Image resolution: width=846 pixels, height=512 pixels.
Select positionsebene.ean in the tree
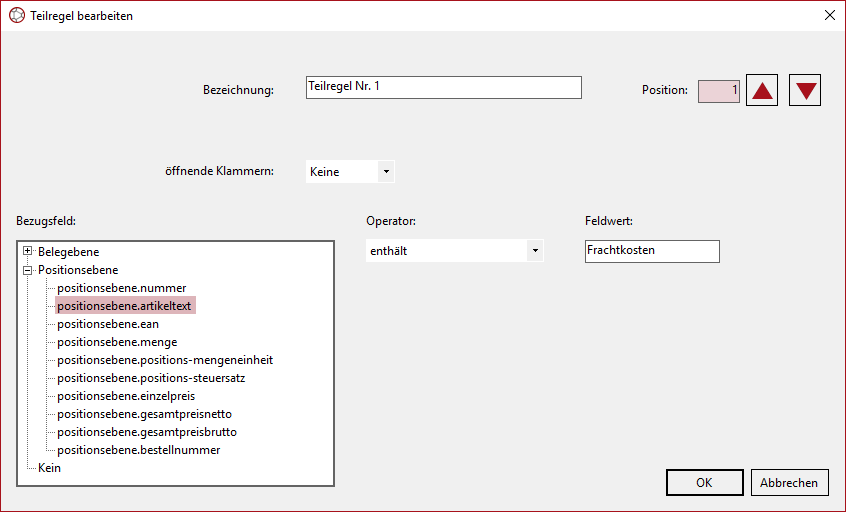[x=108, y=324]
